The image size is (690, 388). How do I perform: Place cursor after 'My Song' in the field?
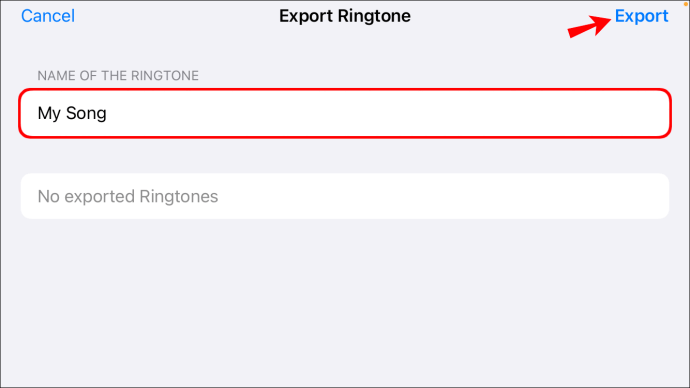(108, 113)
